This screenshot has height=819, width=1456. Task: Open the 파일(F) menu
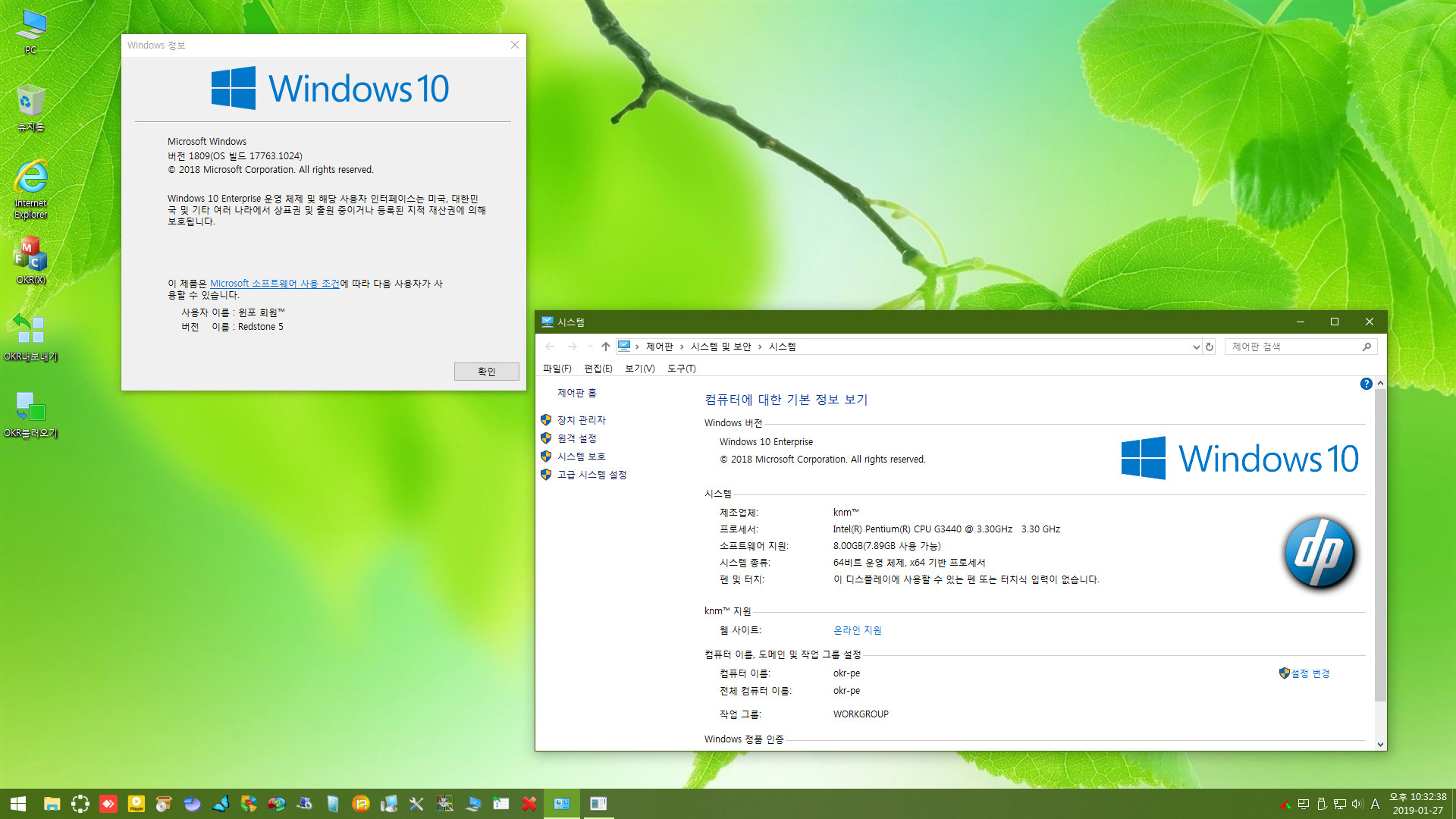[557, 369]
